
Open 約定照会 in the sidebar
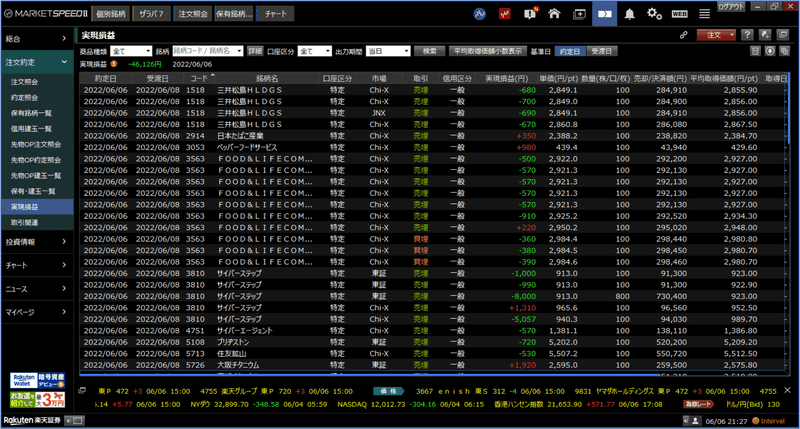point(24,97)
